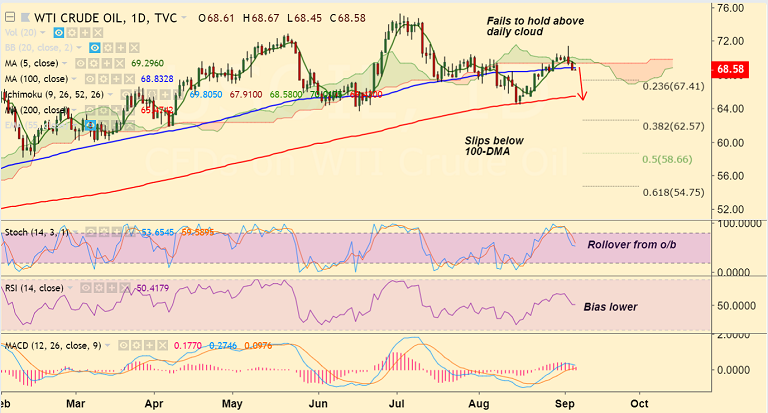The image size is (768, 413).
Task: Click plus icon beside MA (5, close)
Action: (x=107, y=63)
